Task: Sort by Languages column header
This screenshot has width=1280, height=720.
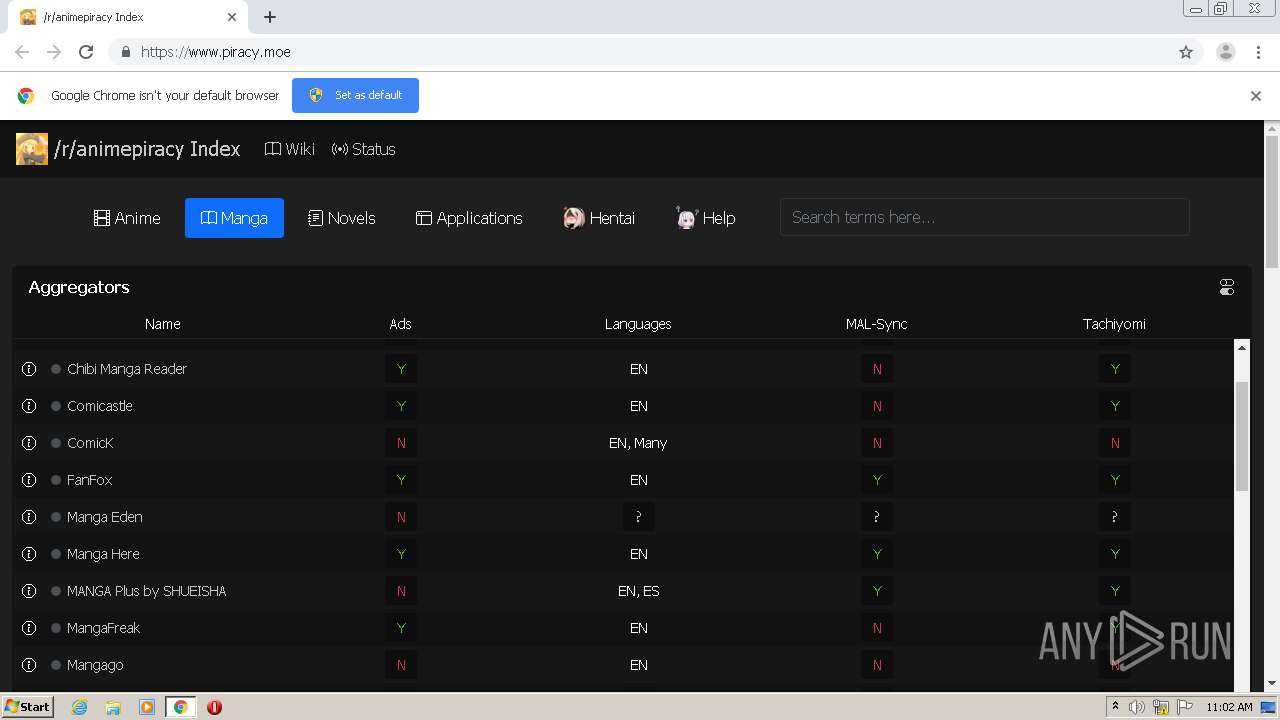Action: pyautogui.click(x=638, y=324)
